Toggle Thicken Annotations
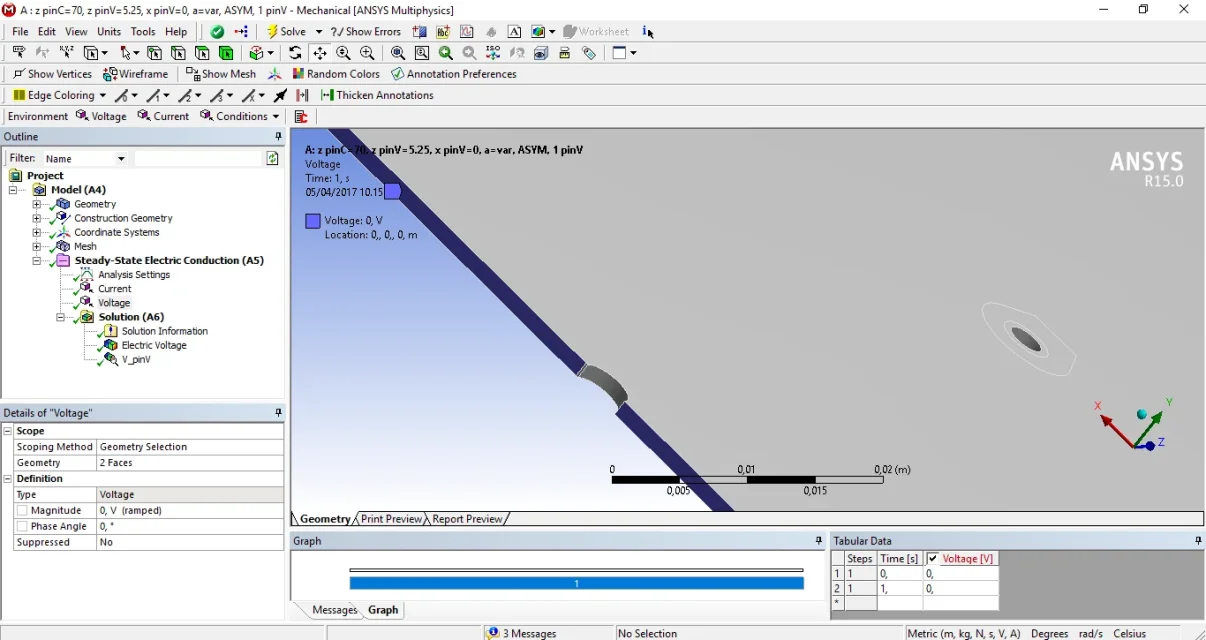Screen dimensions: 1206x640 tap(377, 95)
